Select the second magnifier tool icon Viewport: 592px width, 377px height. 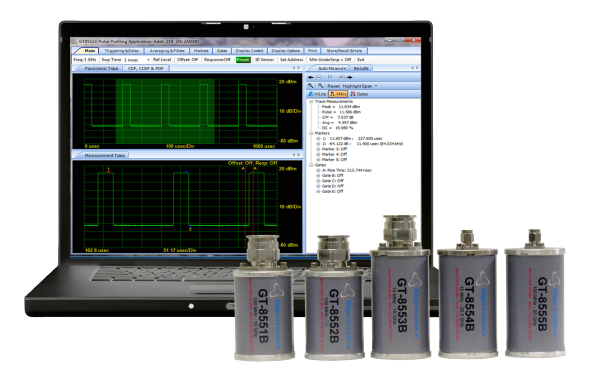tap(320, 86)
